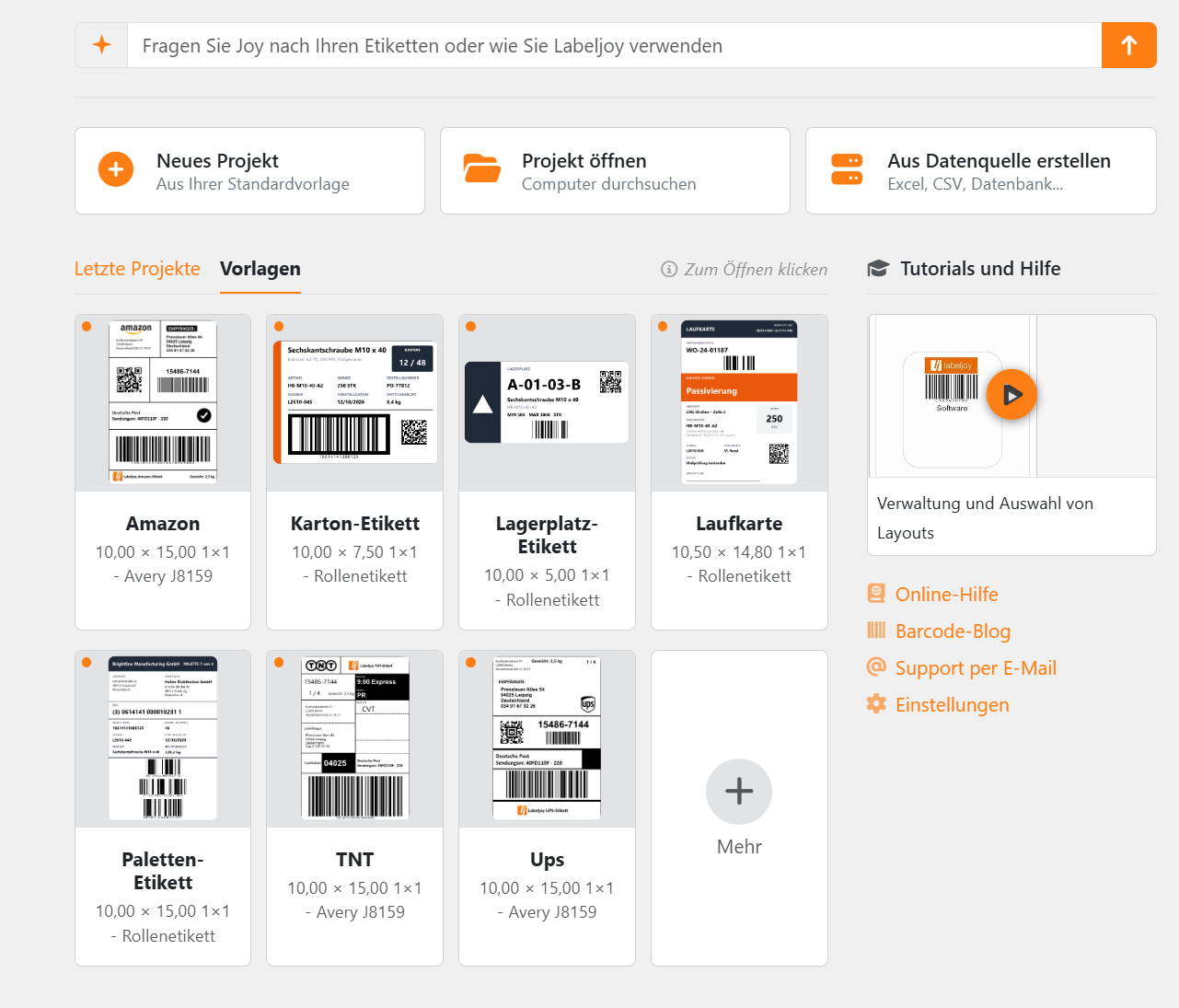Click the Einstellungen gear icon
The height and width of the screenshot is (1008, 1179).
[876, 704]
